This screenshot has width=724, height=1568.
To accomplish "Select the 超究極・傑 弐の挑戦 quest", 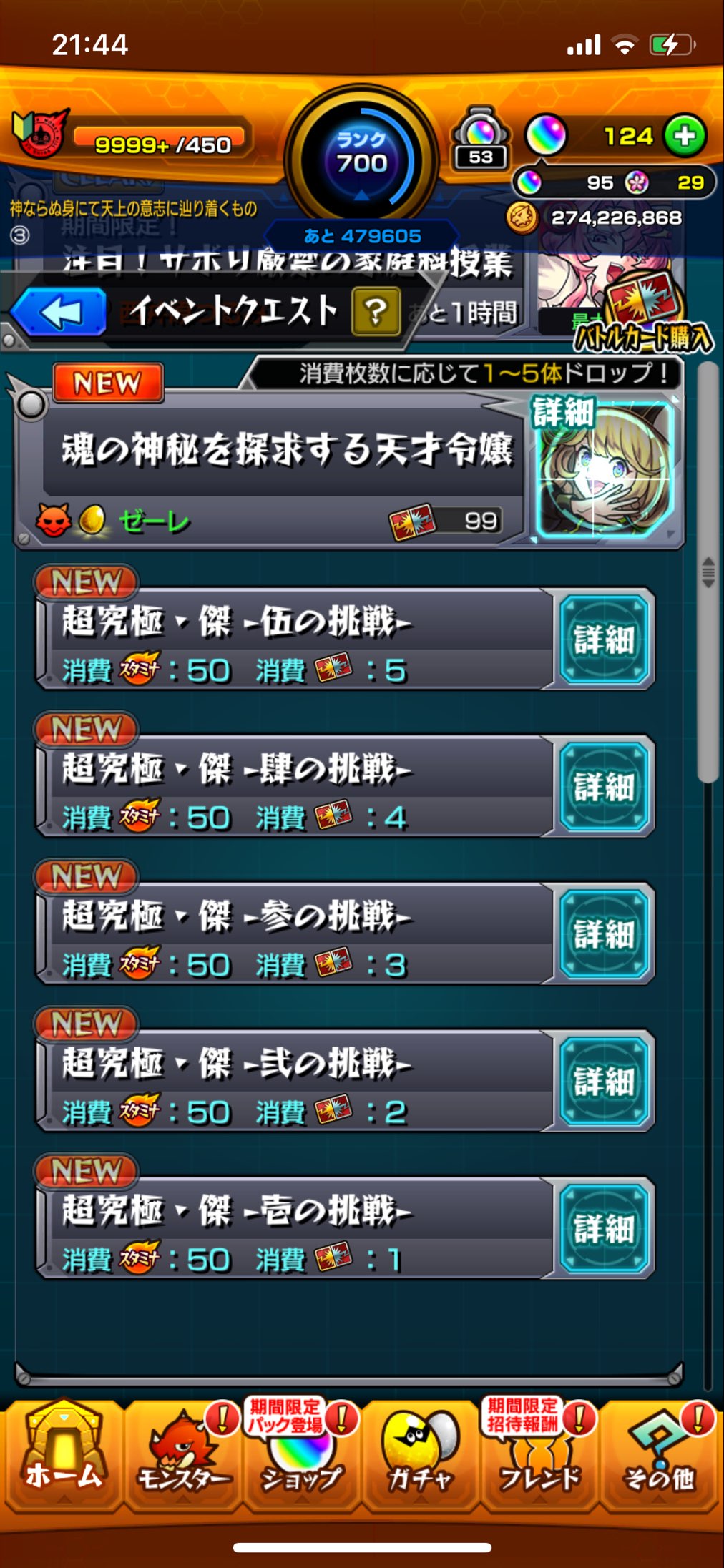I will [x=295, y=1081].
